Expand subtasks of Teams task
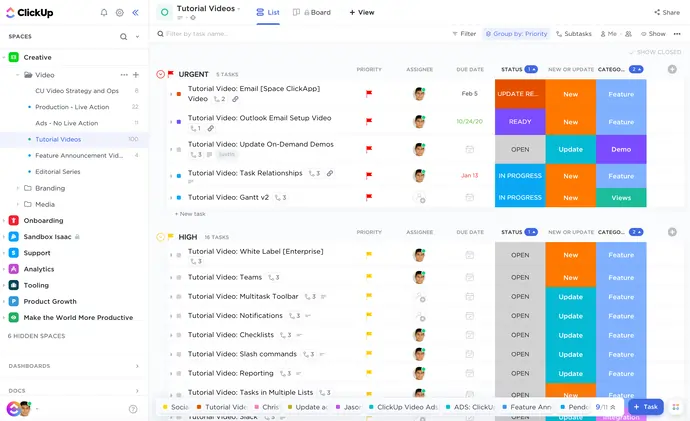This screenshot has height=421, width=690. click(171, 278)
